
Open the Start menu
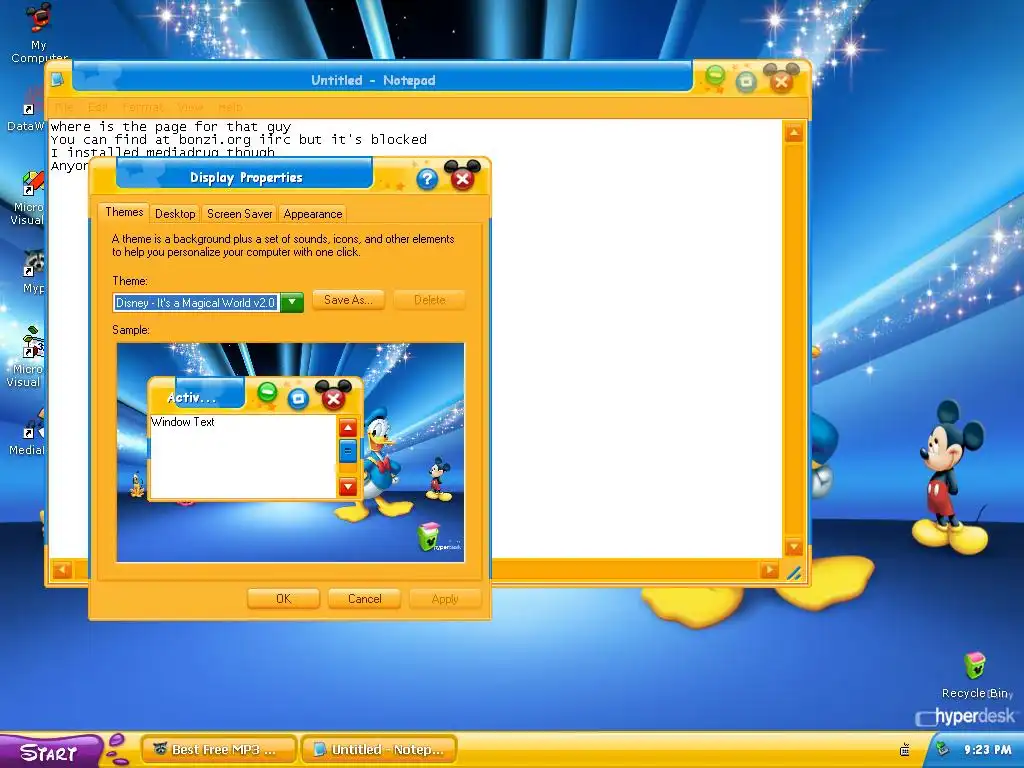point(49,751)
